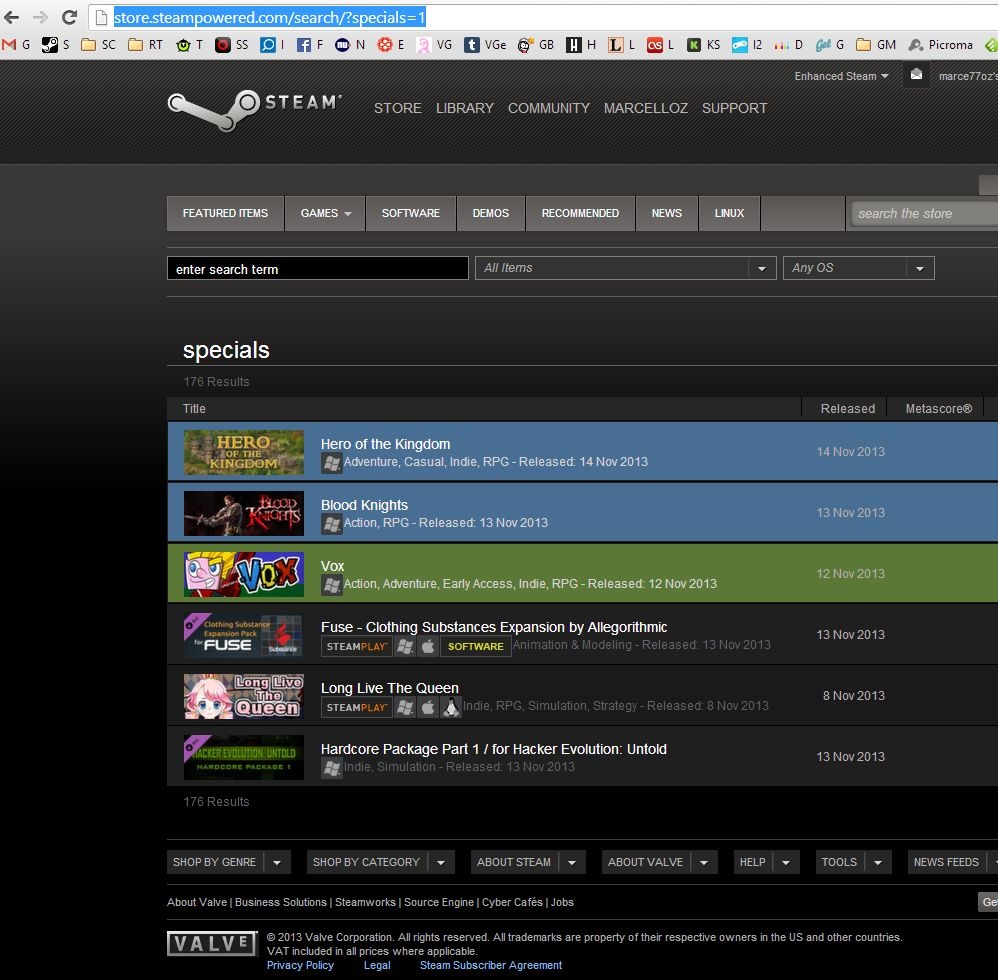998x980 pixels.
Task: Switch to the Recommended tab
Action: [x=580, y=213]
